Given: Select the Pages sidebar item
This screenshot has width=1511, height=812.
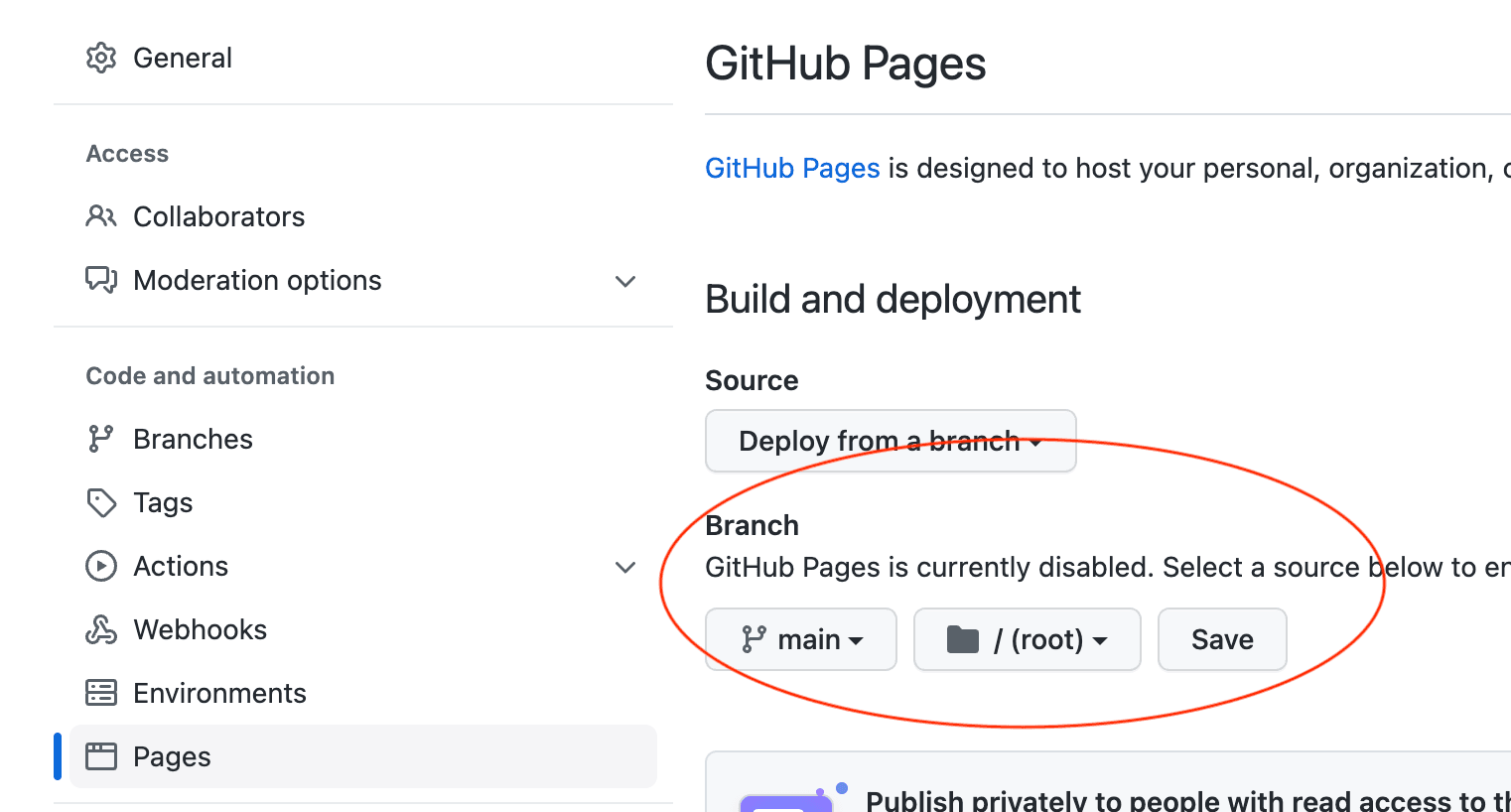Looking at the screenshot, I should click(x=363, y=756).
